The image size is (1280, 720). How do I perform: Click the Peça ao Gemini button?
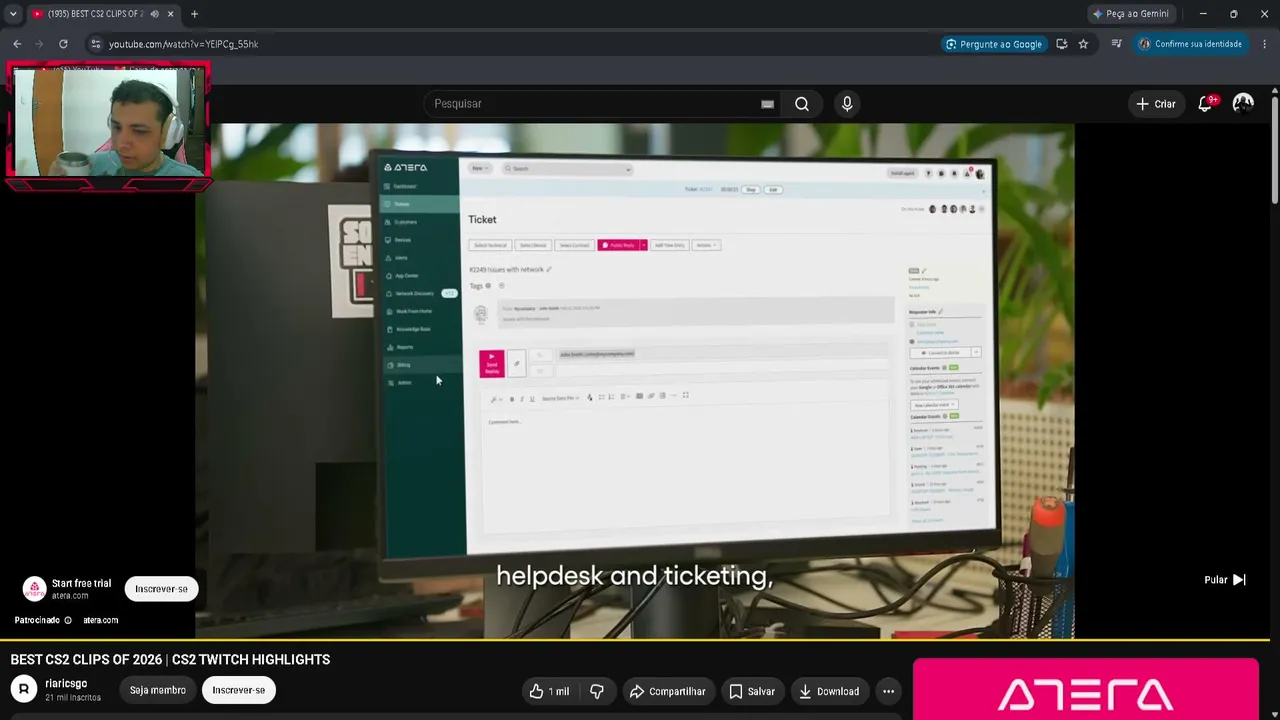[1130, 14]
